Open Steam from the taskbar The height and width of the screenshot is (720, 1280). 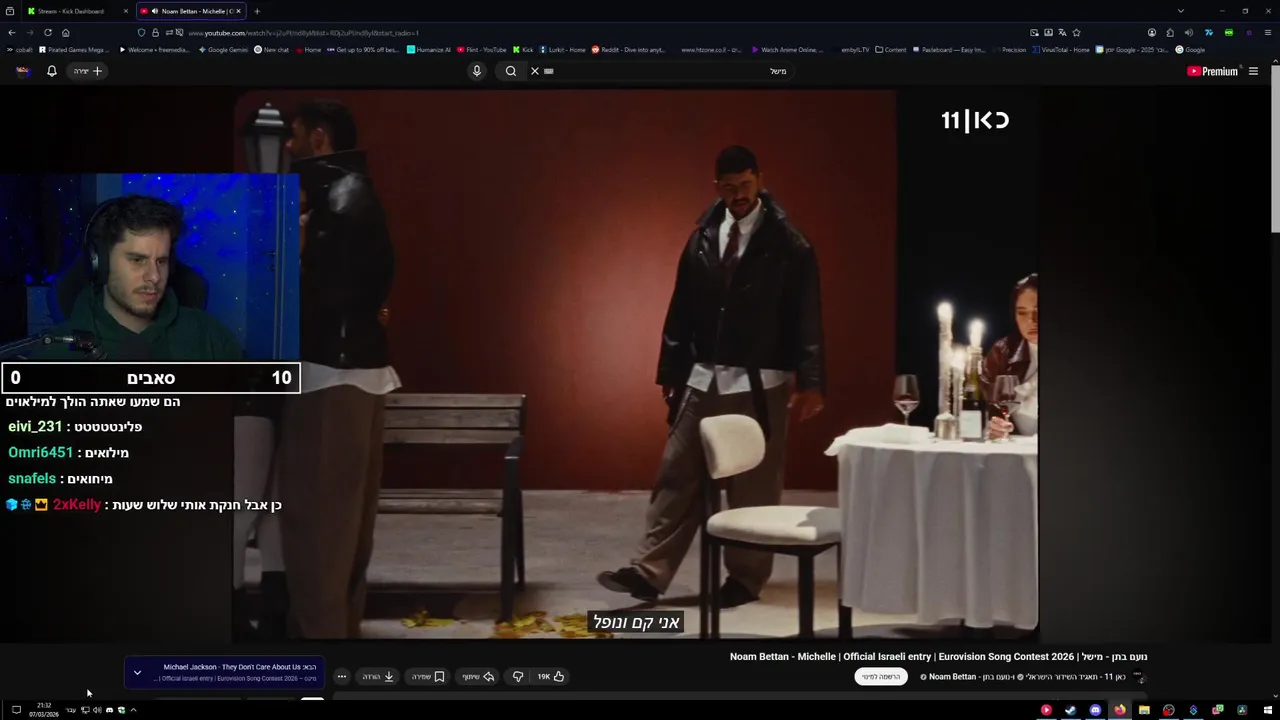[x=1070, y=710]
